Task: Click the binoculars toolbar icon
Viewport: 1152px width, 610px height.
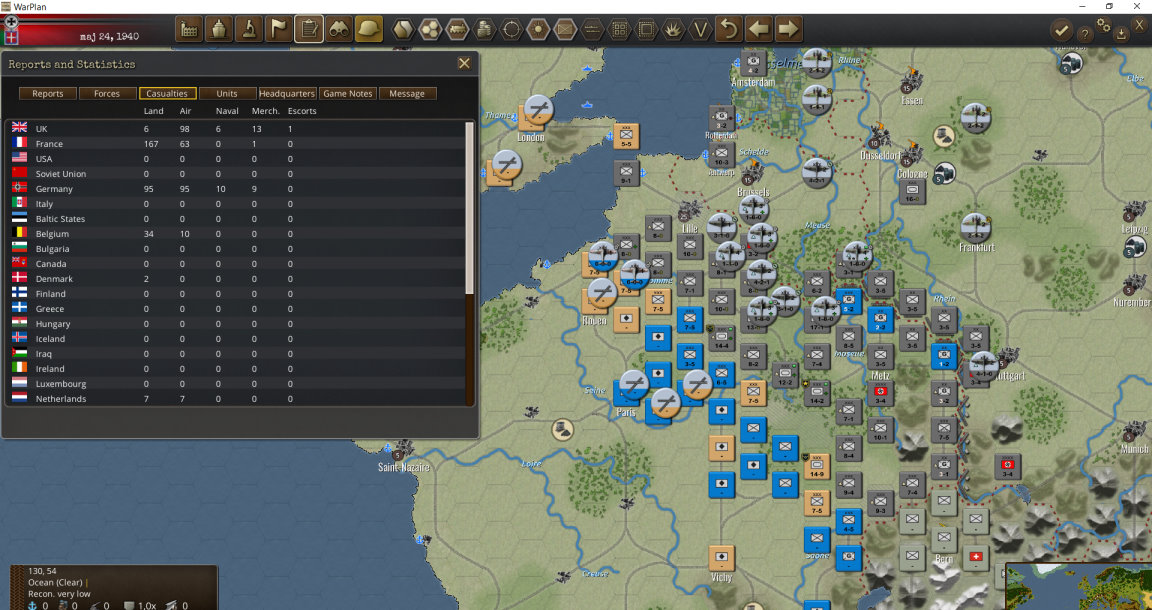Action: 339,29
